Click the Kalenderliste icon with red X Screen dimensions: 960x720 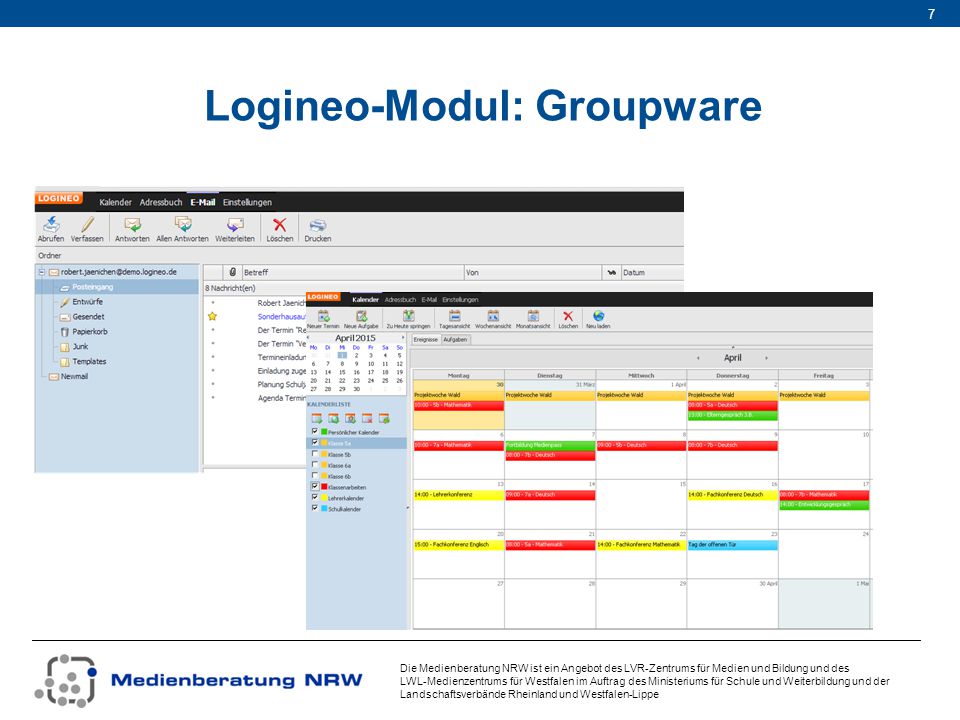coord(367,419)
